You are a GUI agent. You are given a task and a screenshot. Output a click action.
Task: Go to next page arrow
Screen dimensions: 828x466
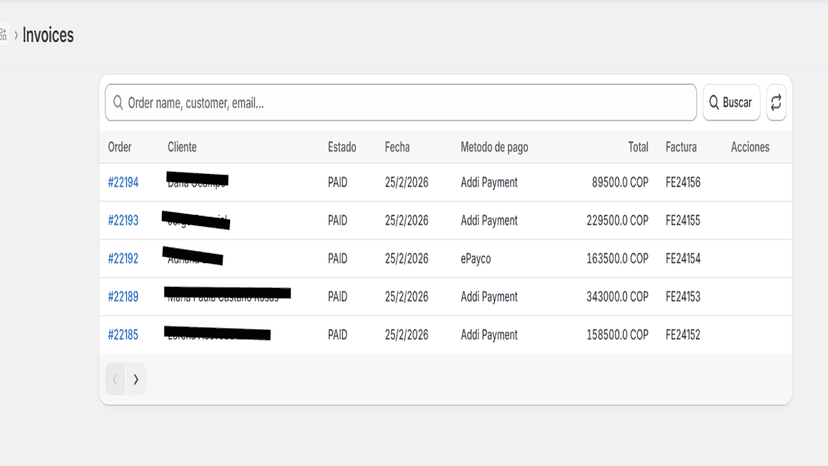136,379
